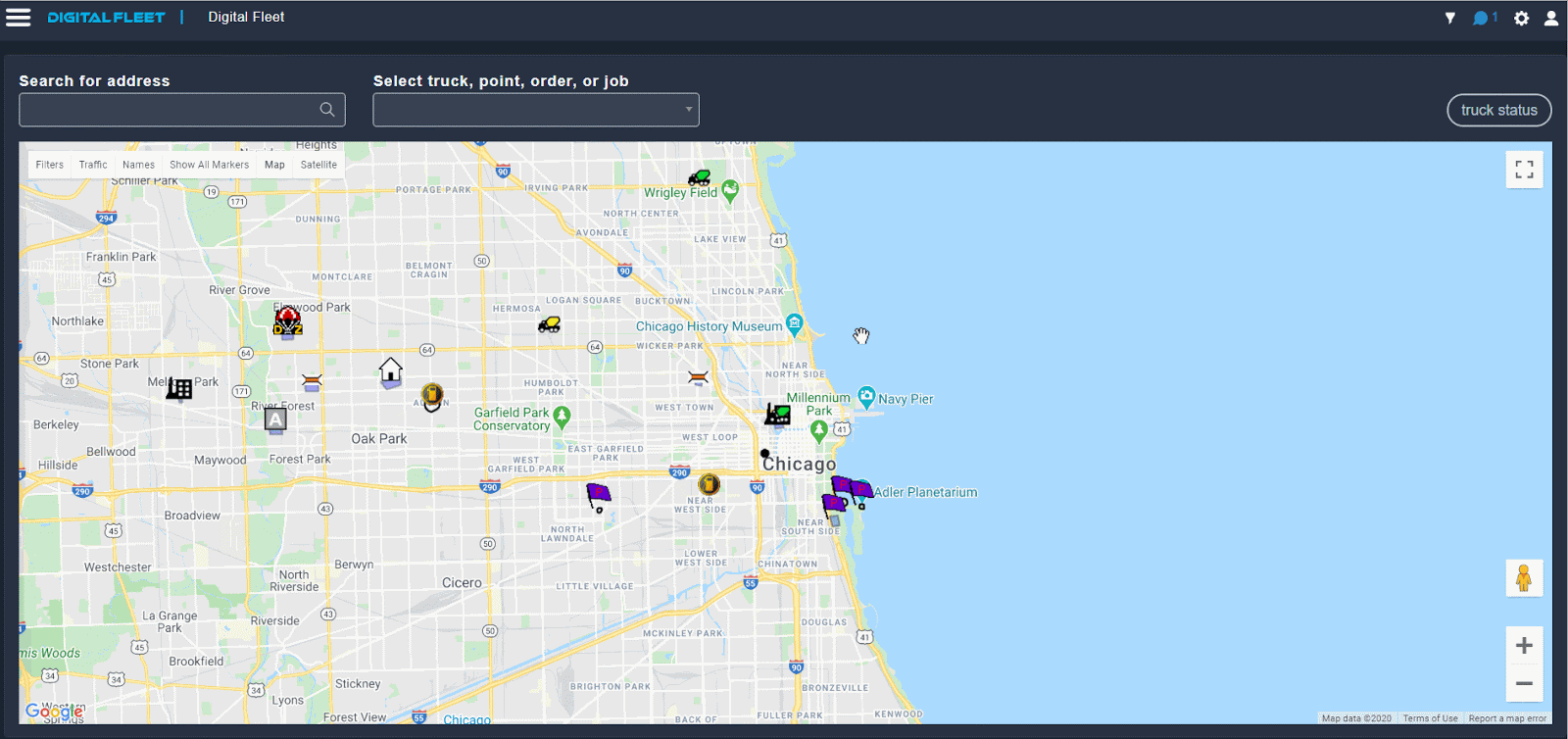This screenshot has height=739, width=1568.
Task: Open the map Filters menu
Action: [x=49, y=165]
